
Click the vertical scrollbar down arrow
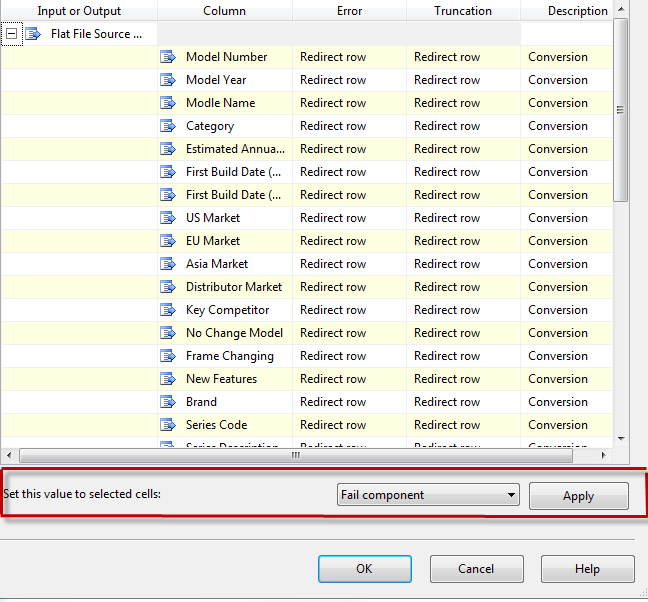click(621, 438)
